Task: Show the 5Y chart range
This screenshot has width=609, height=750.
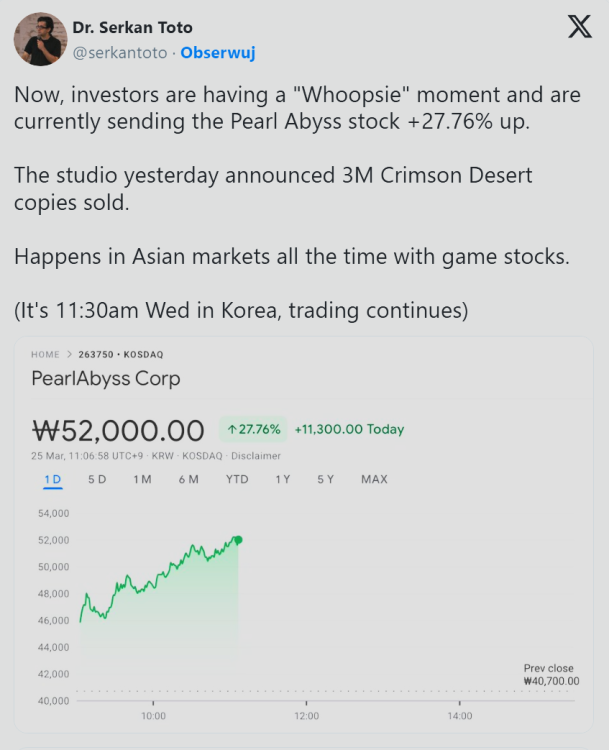Action: pos(326,479)
